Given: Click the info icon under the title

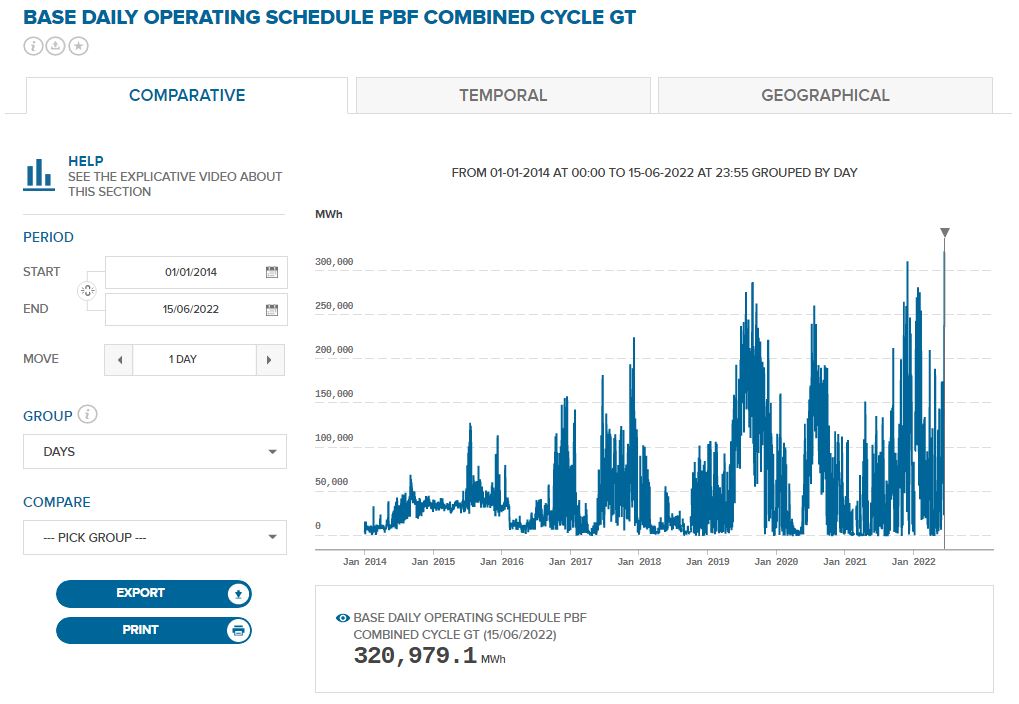Looking at the screenshot, I should pos(33,46).
